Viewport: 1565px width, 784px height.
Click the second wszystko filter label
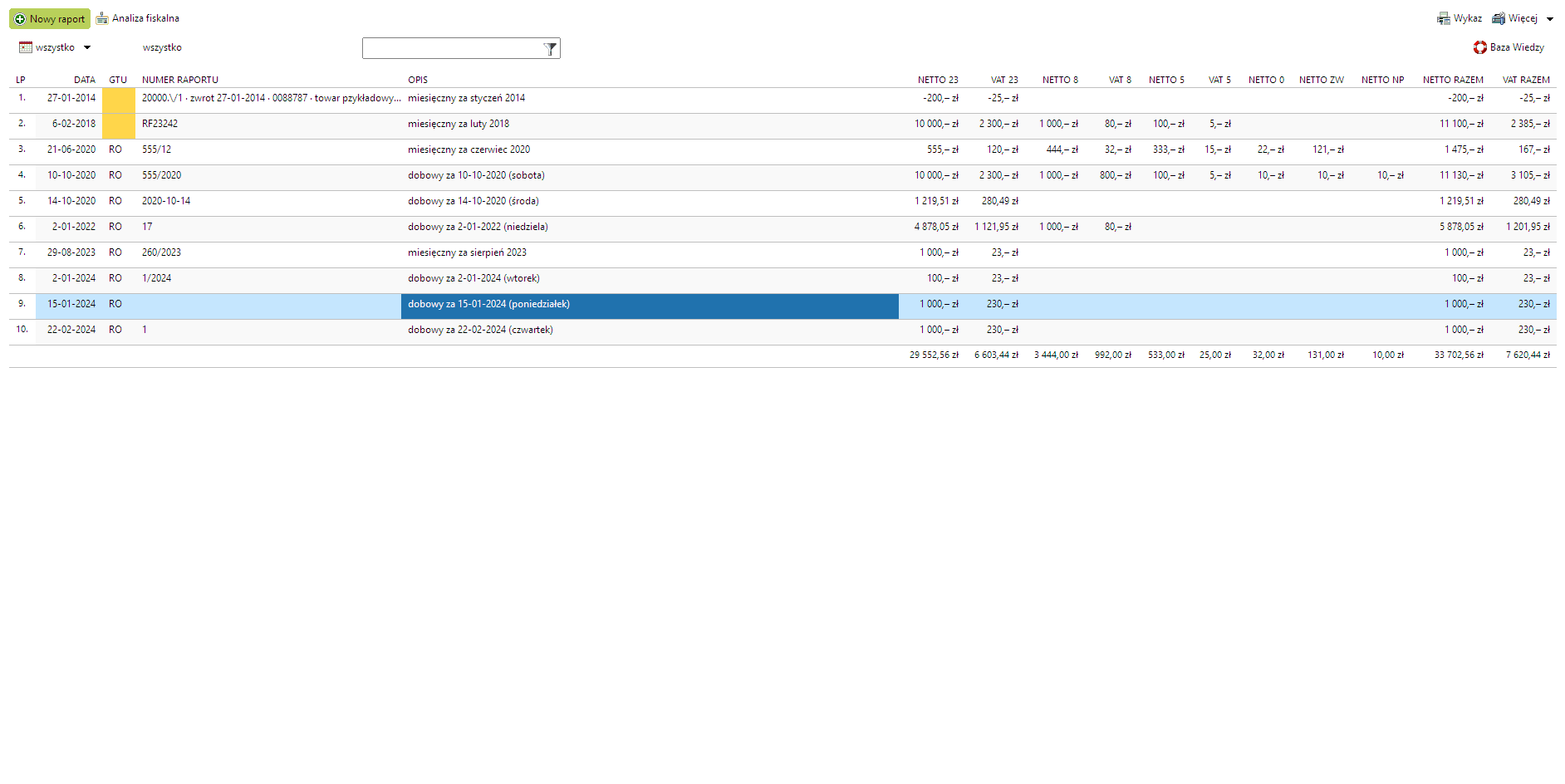point(162,47)
